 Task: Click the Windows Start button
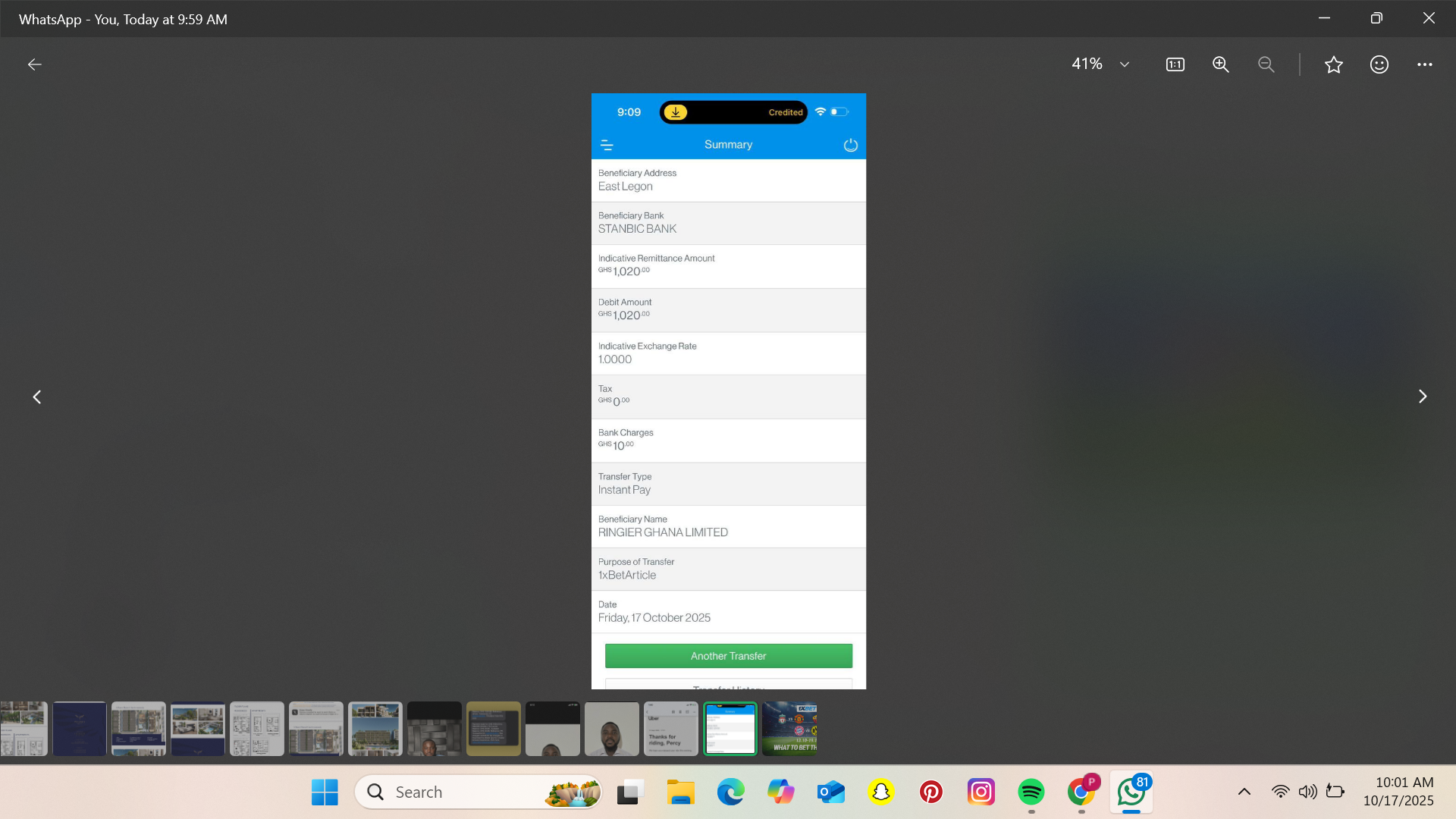coord(325,792)
